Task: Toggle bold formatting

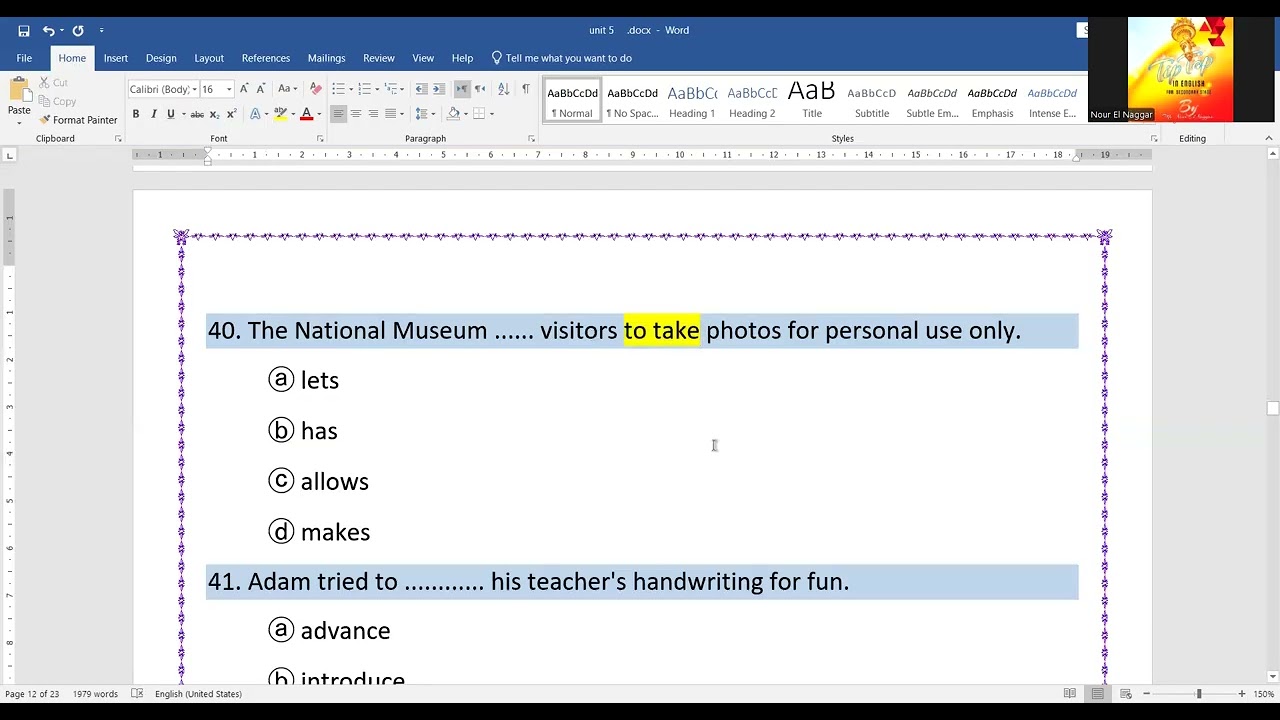Action: point(136,114)
